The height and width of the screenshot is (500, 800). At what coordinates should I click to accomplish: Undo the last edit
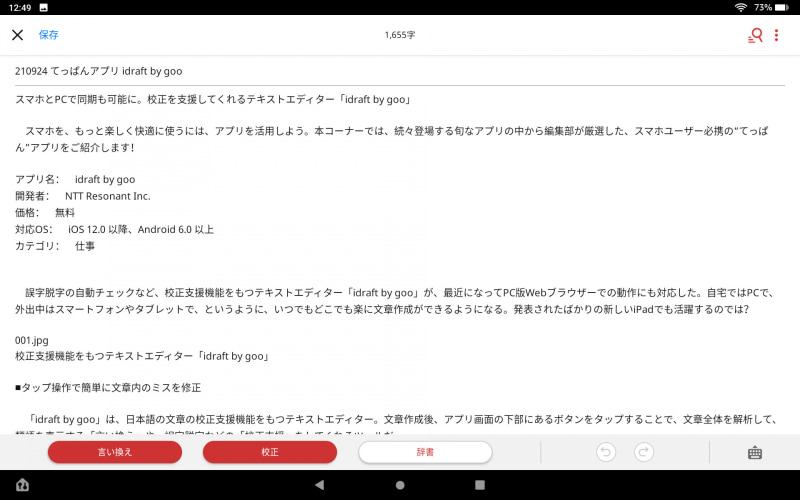(606, 452)
